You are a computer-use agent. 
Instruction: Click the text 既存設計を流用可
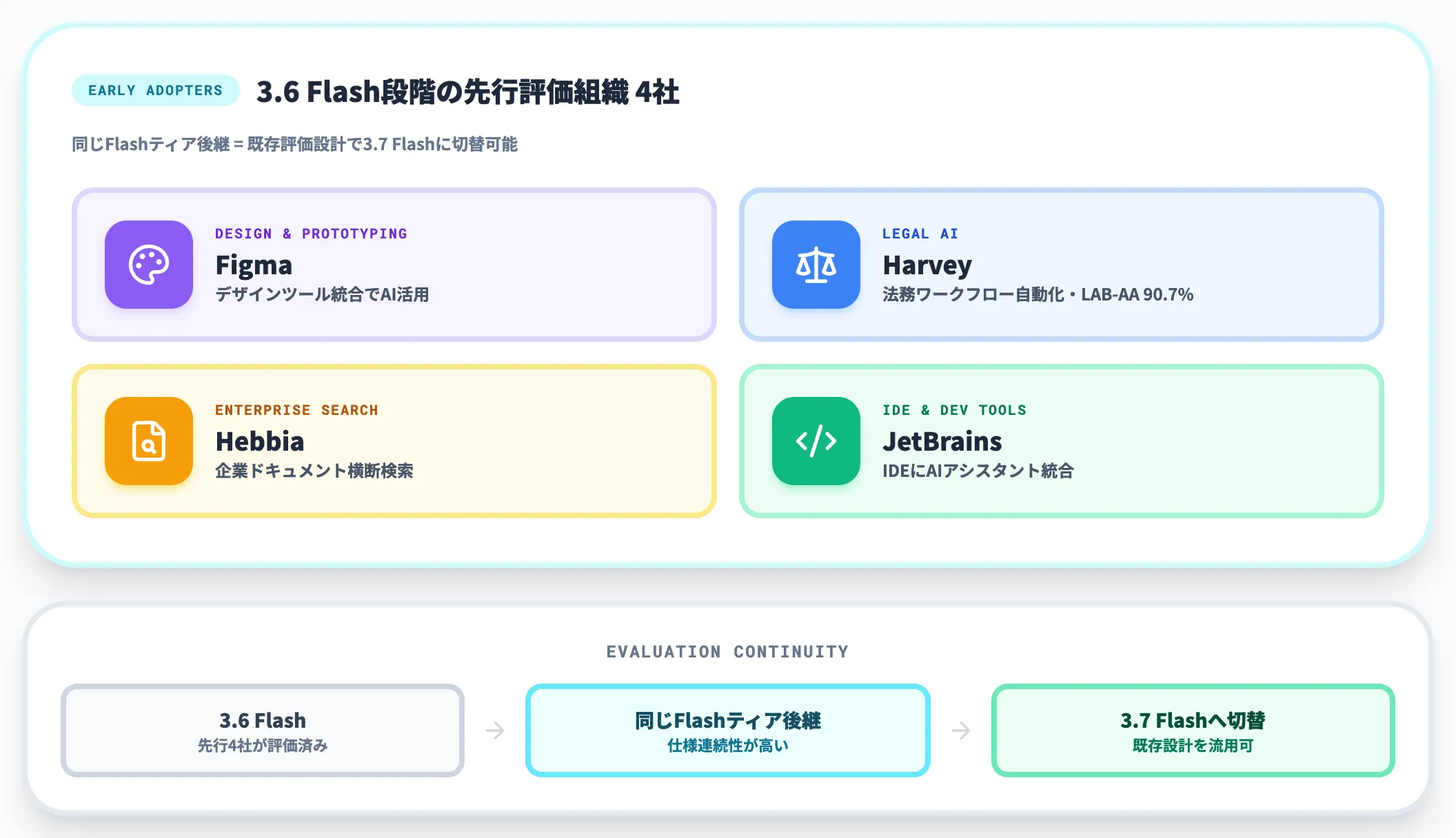(x=1193, y=746)
